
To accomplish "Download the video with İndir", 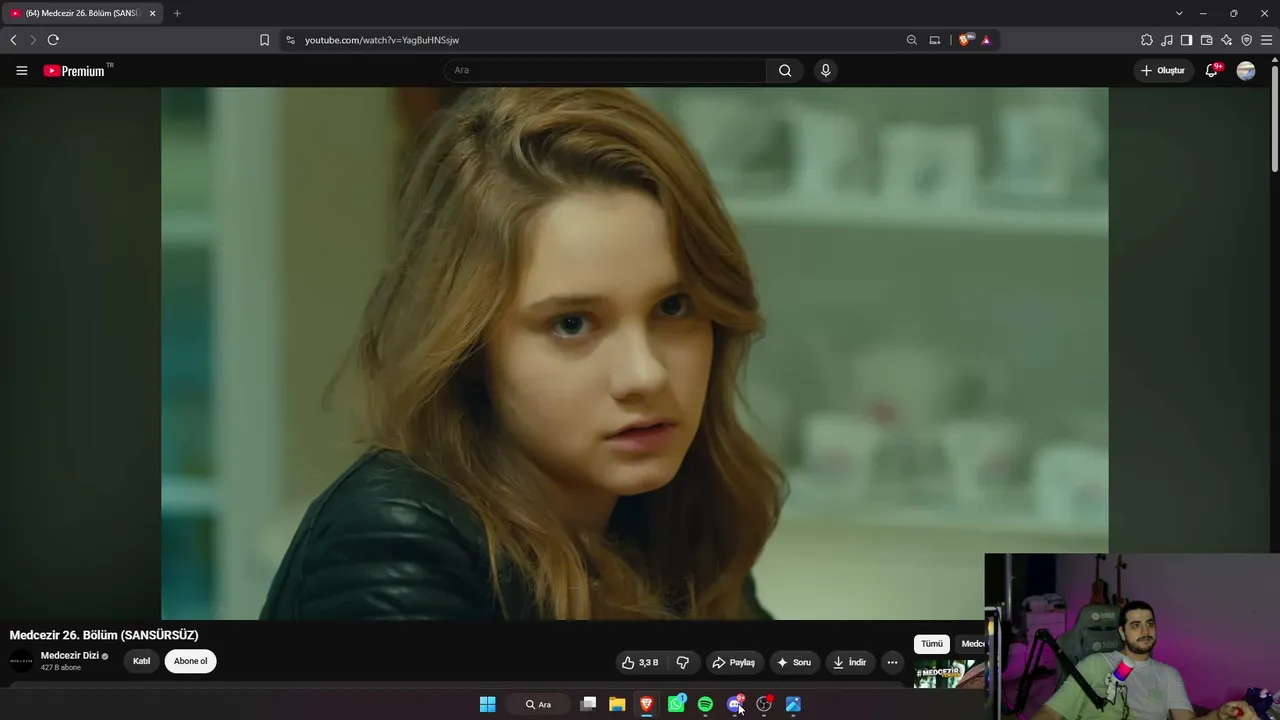I will point(850,662).
